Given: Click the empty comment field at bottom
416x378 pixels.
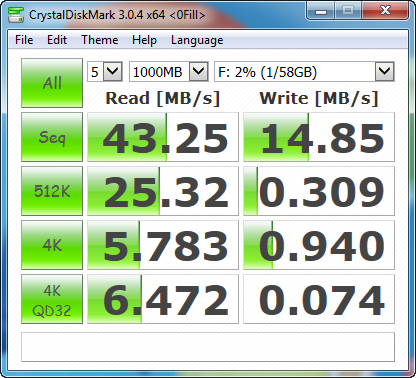Looking at the screenshot, I should (x=208, y=347).
